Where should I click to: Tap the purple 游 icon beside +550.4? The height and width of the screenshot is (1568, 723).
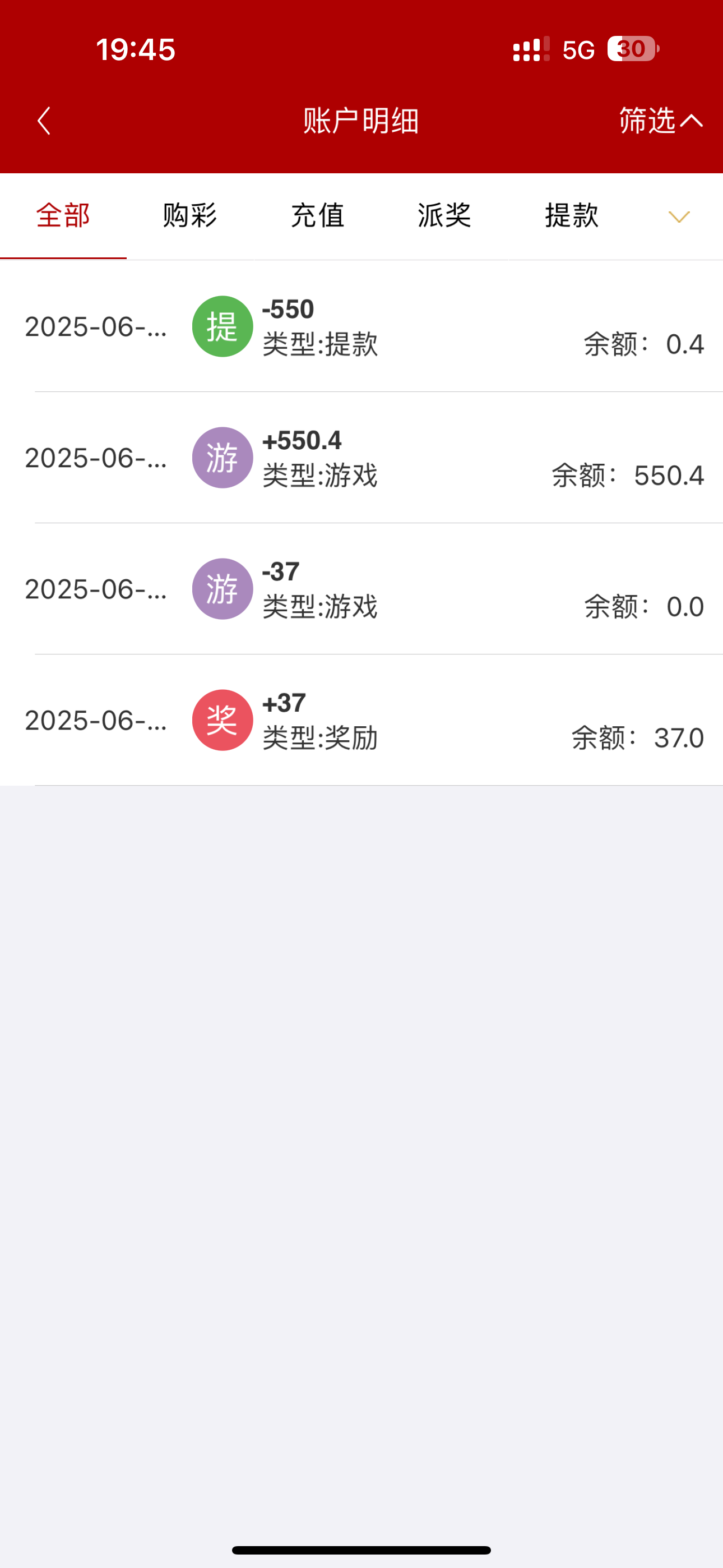pyautogui.click(x=222, y=458)
